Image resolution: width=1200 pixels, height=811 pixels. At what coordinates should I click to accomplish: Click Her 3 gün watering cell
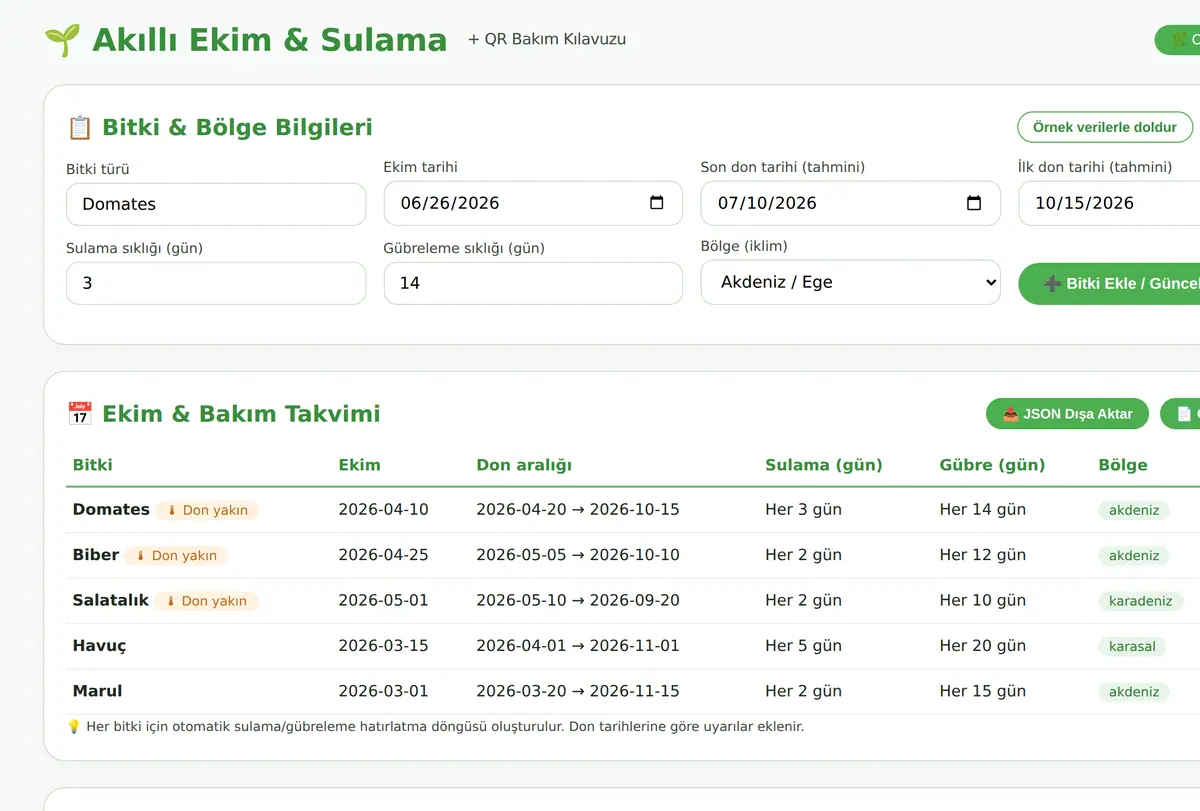tap(804, 510)
